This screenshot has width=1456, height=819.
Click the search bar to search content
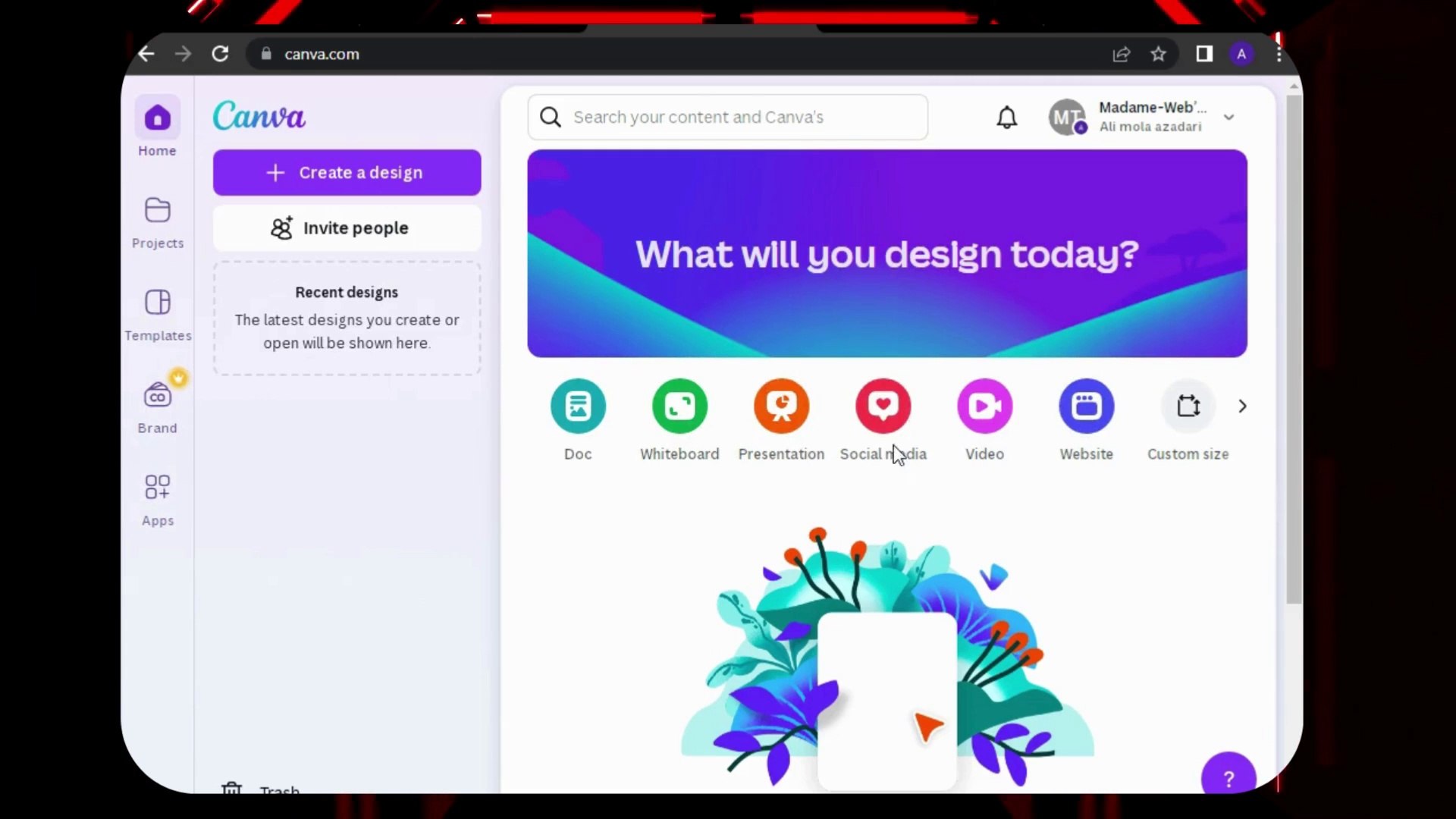tap(727, 117)
